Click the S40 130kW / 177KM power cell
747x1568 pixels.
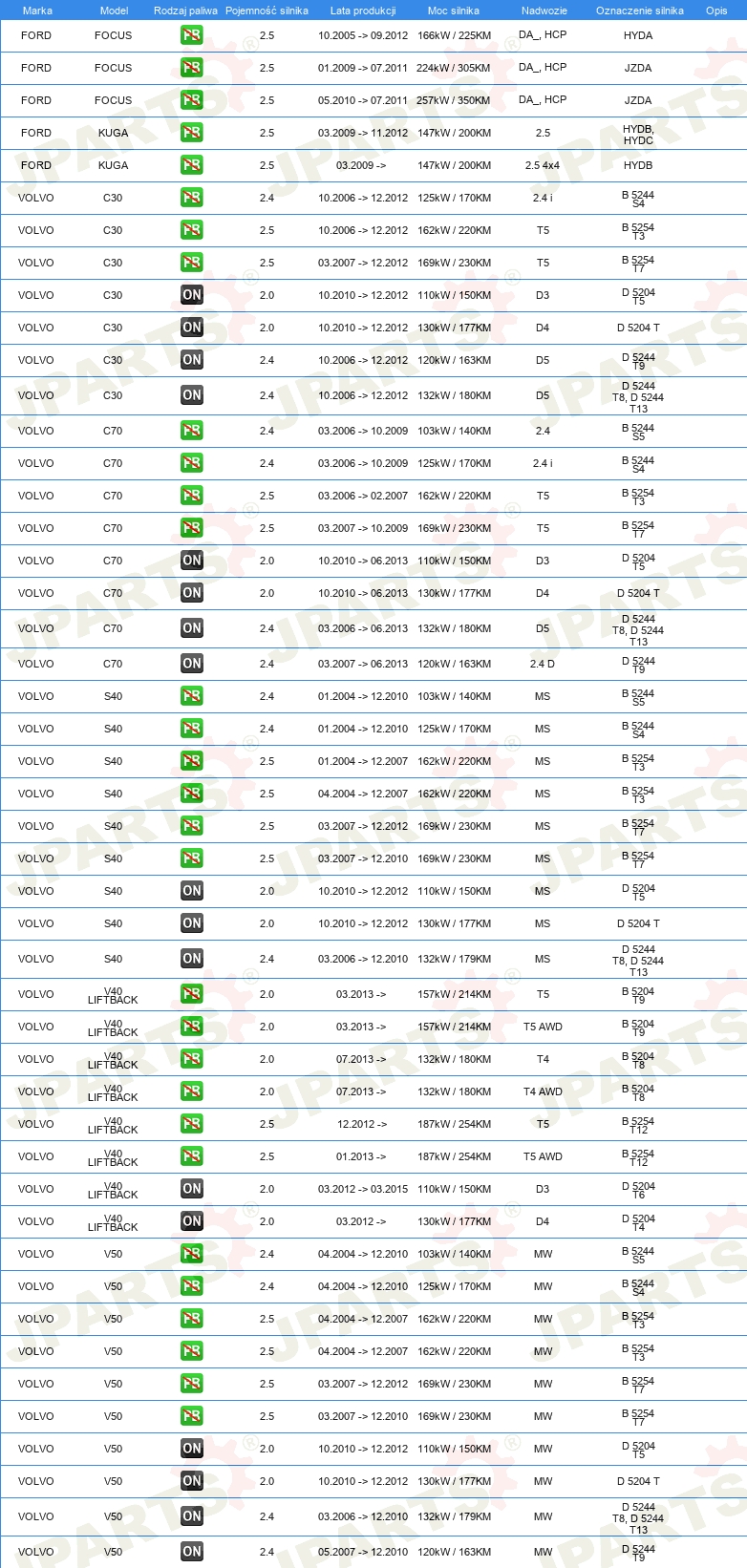(x=454, y=923)
